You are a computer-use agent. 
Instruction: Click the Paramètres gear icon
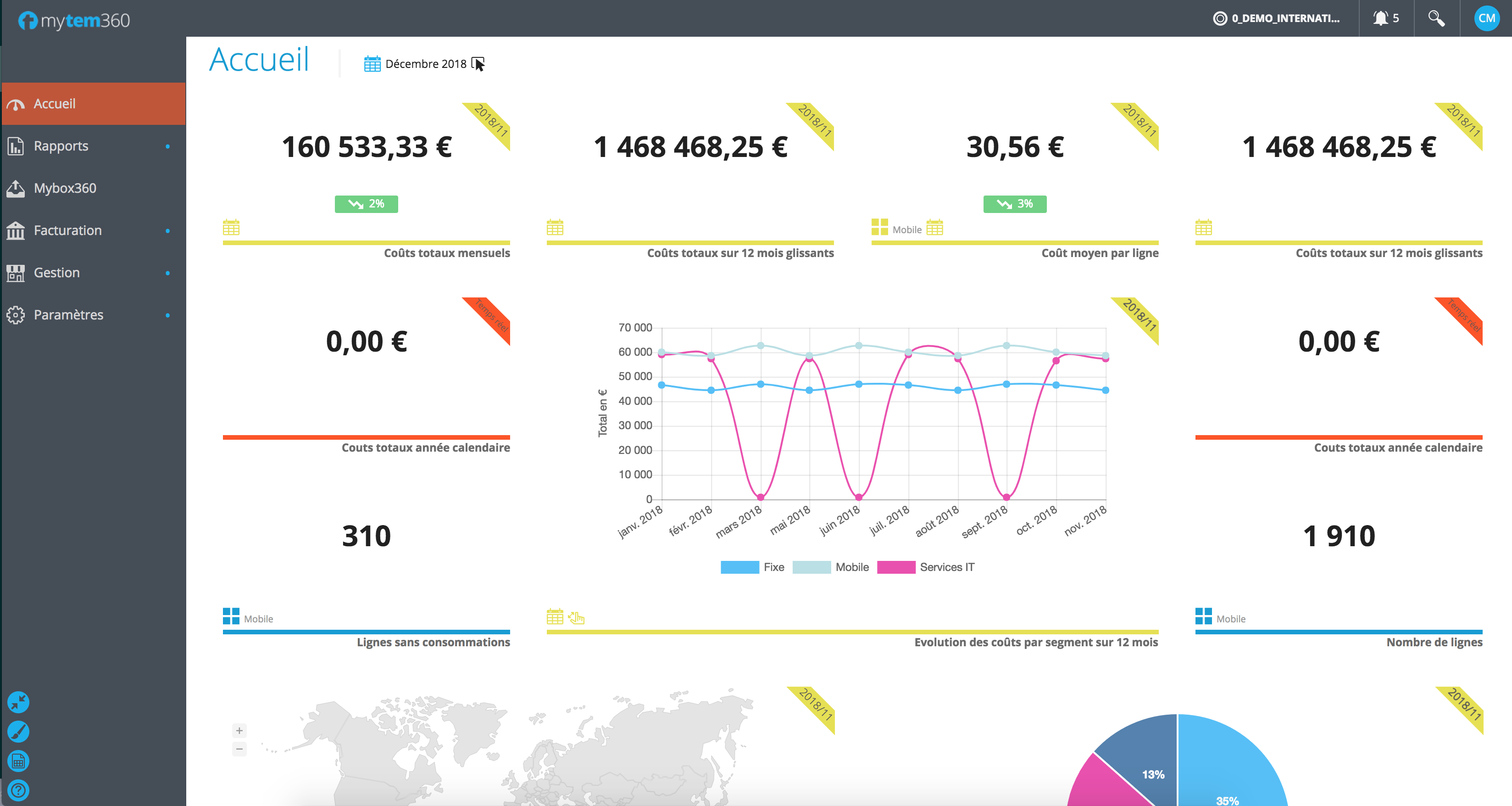[16, 315]
